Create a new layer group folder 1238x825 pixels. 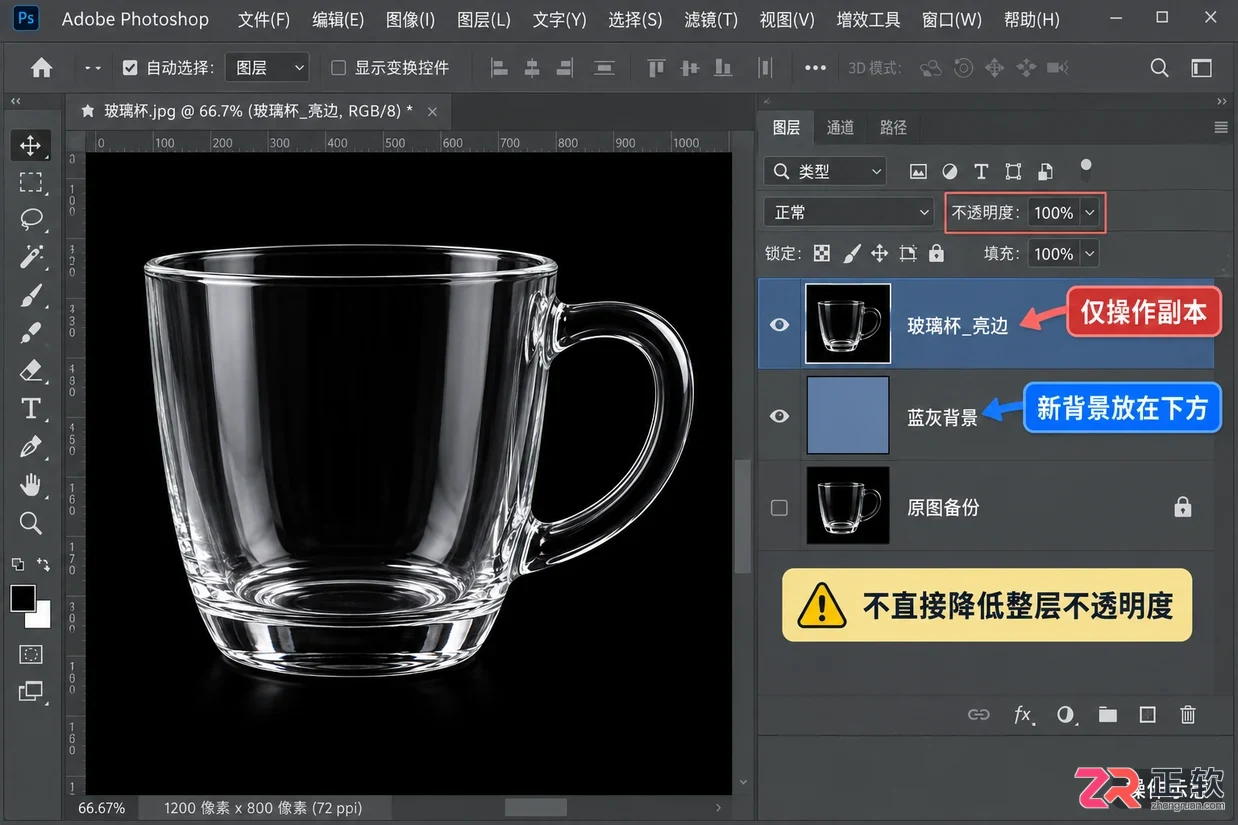(x=1107, y=715)
